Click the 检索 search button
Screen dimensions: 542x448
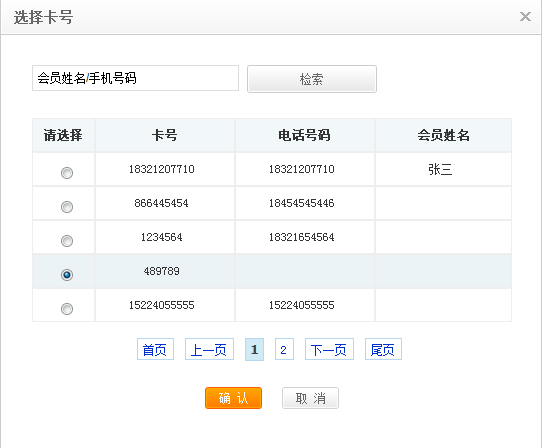pos(312,79)
